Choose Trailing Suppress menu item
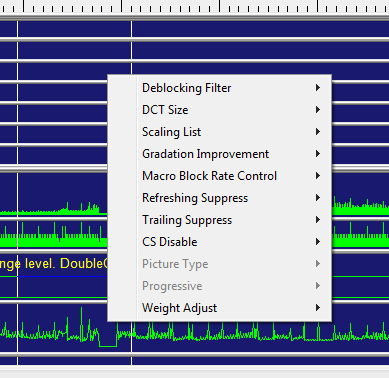This screenshot has width=389, height=378. point(219,220)
